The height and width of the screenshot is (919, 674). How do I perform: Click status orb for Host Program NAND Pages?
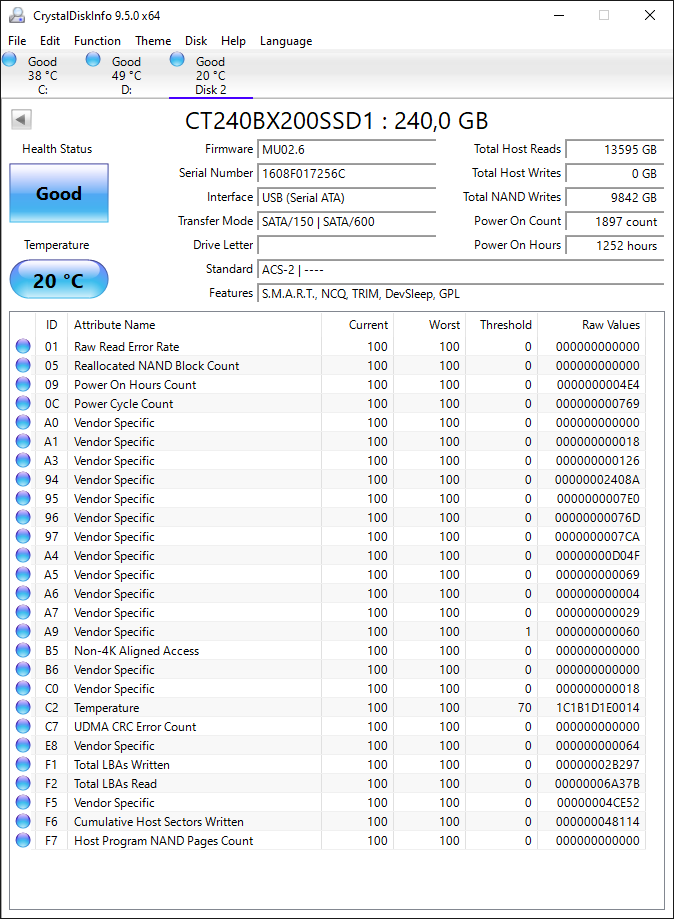pyautogui.click(x=23, y=840)
